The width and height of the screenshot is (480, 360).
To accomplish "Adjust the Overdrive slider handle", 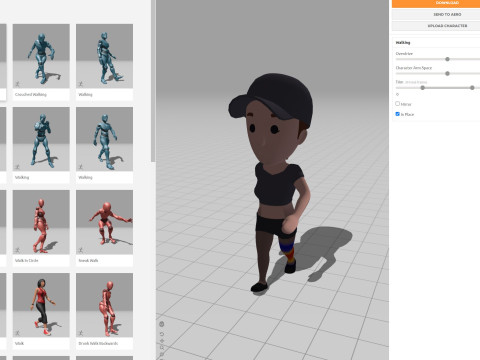I will tap(447, 59).
